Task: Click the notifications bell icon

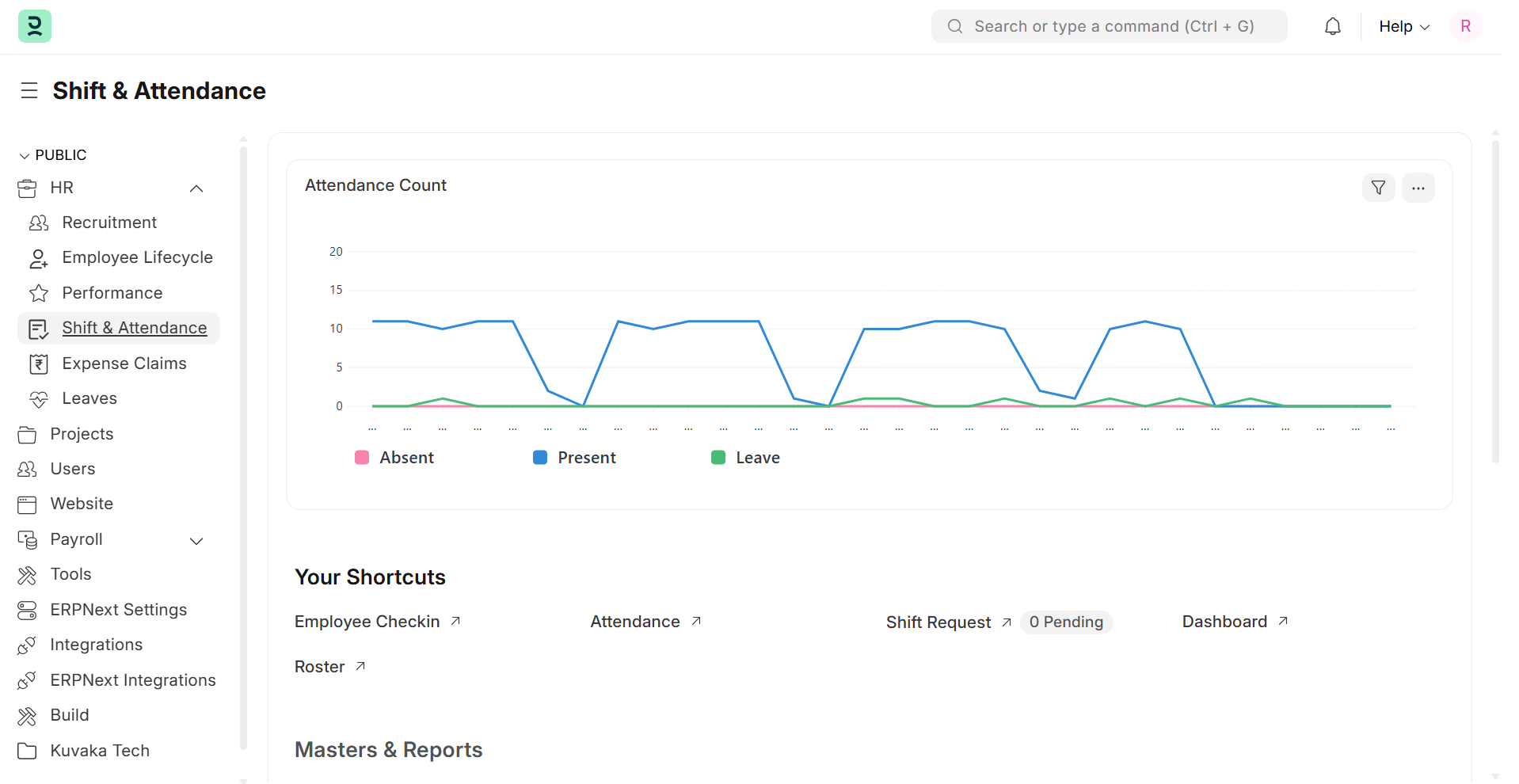Action: point(1333,27)
